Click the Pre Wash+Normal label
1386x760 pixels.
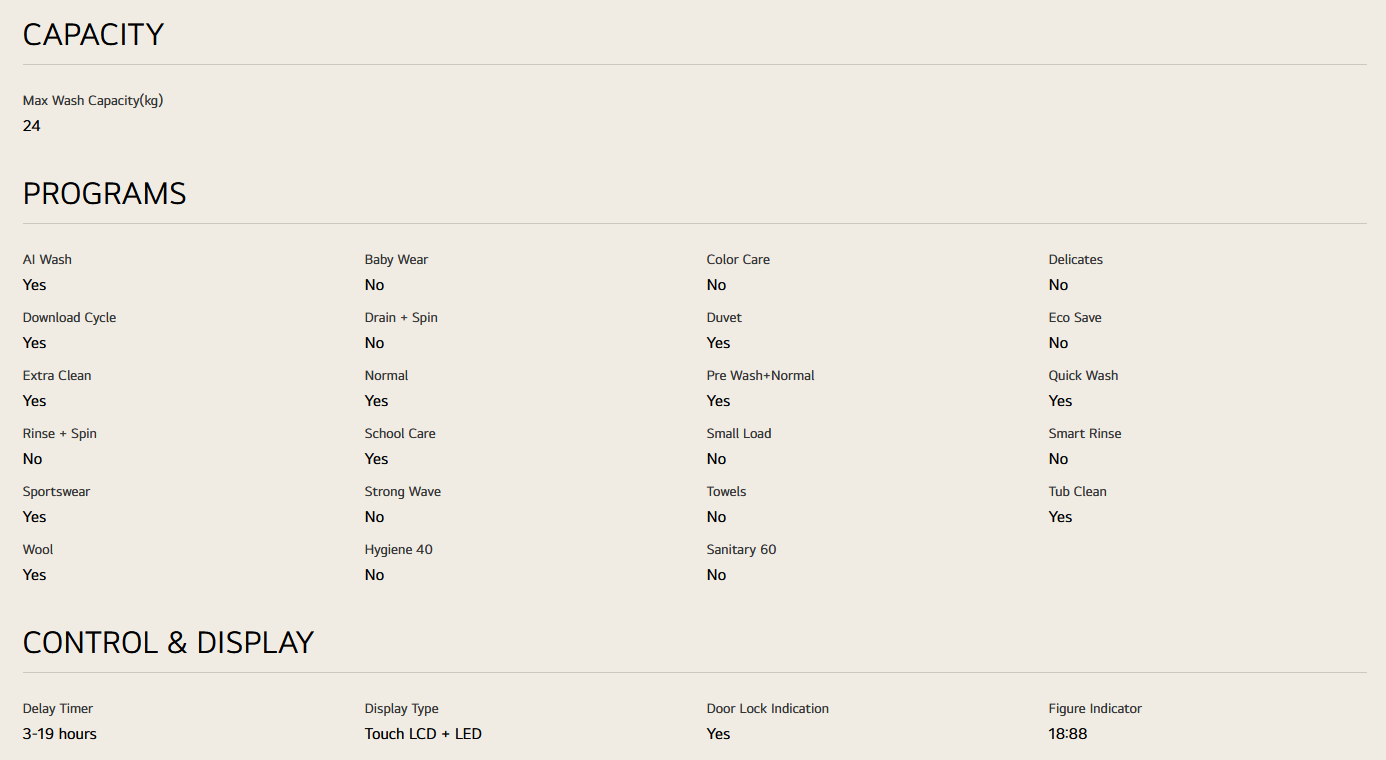click(x=760, y=375)
